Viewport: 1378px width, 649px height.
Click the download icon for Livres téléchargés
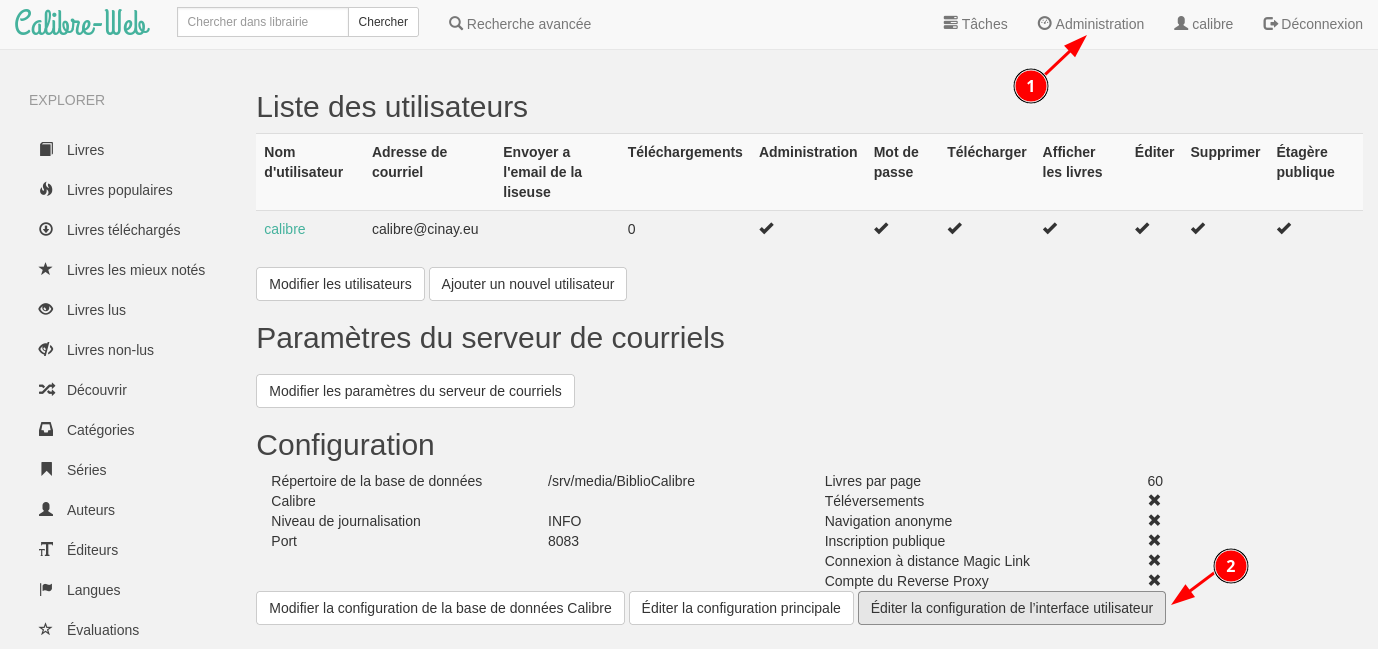pos(46,230)
